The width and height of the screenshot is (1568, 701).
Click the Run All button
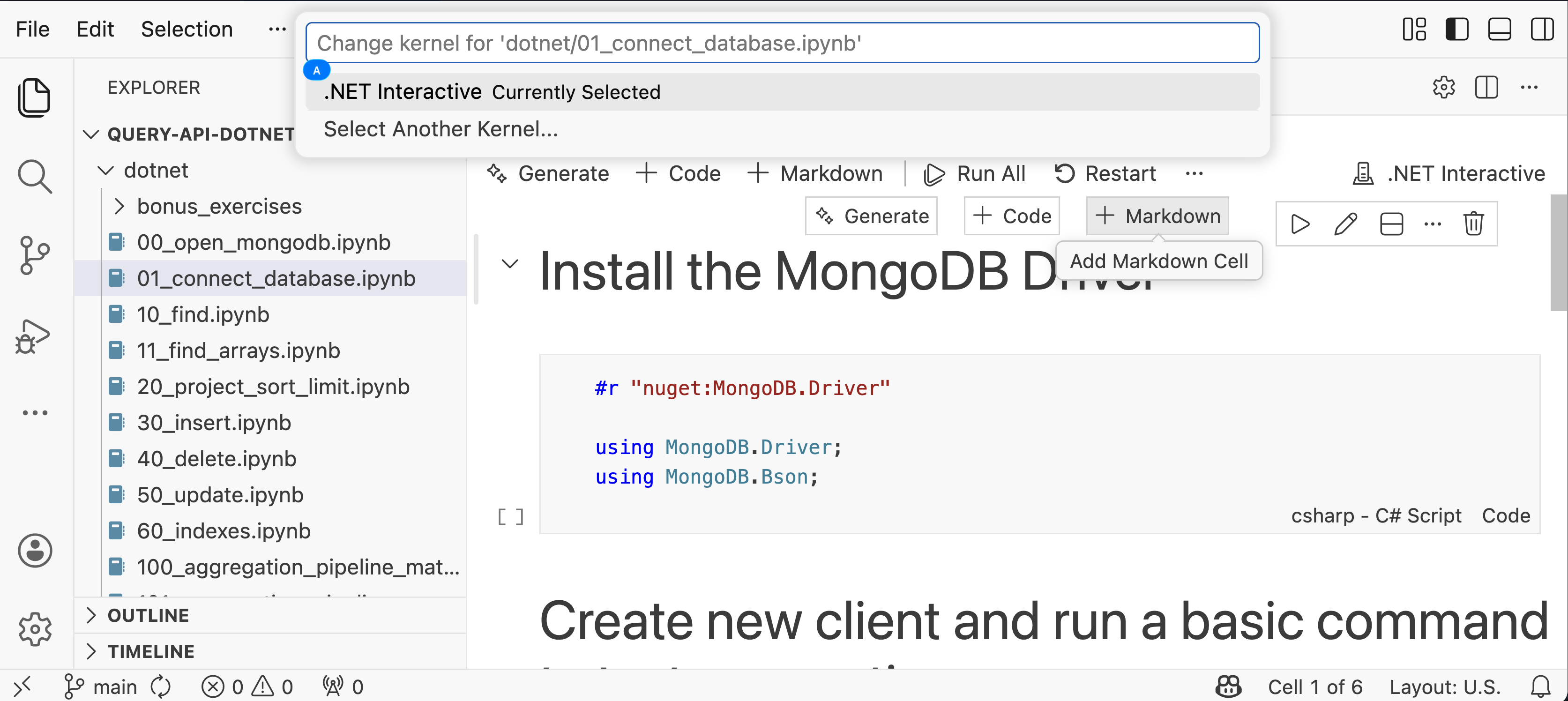[975, 174]
